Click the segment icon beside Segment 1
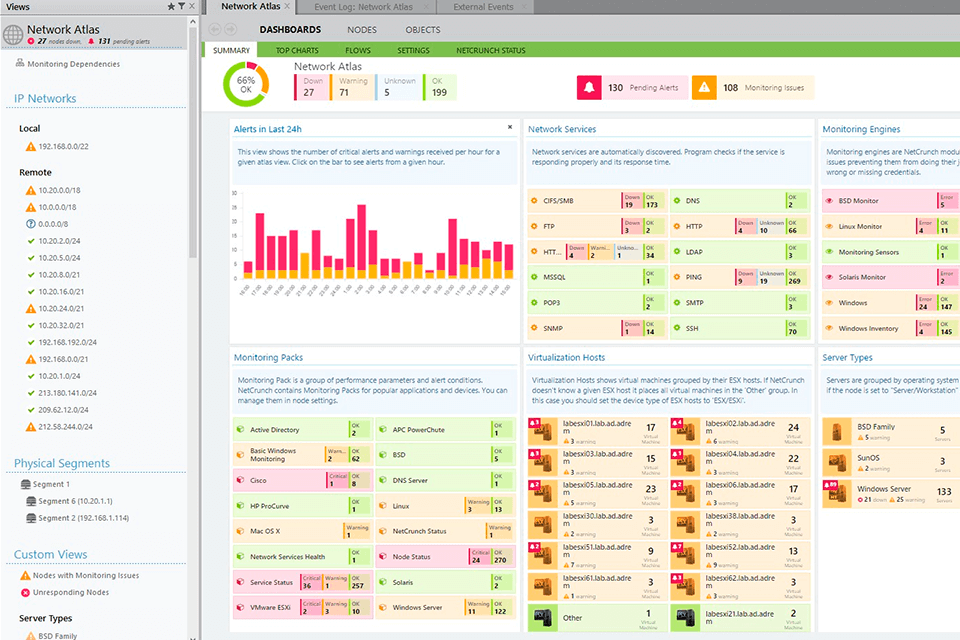 click(26, 484)
